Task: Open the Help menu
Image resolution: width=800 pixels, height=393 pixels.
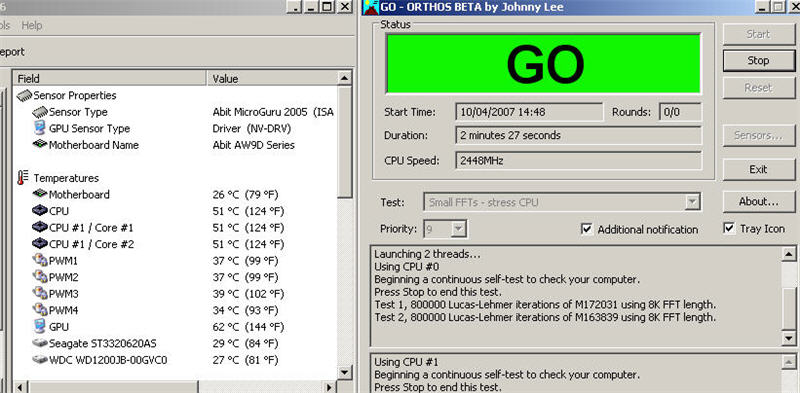Action: (32, 25)
